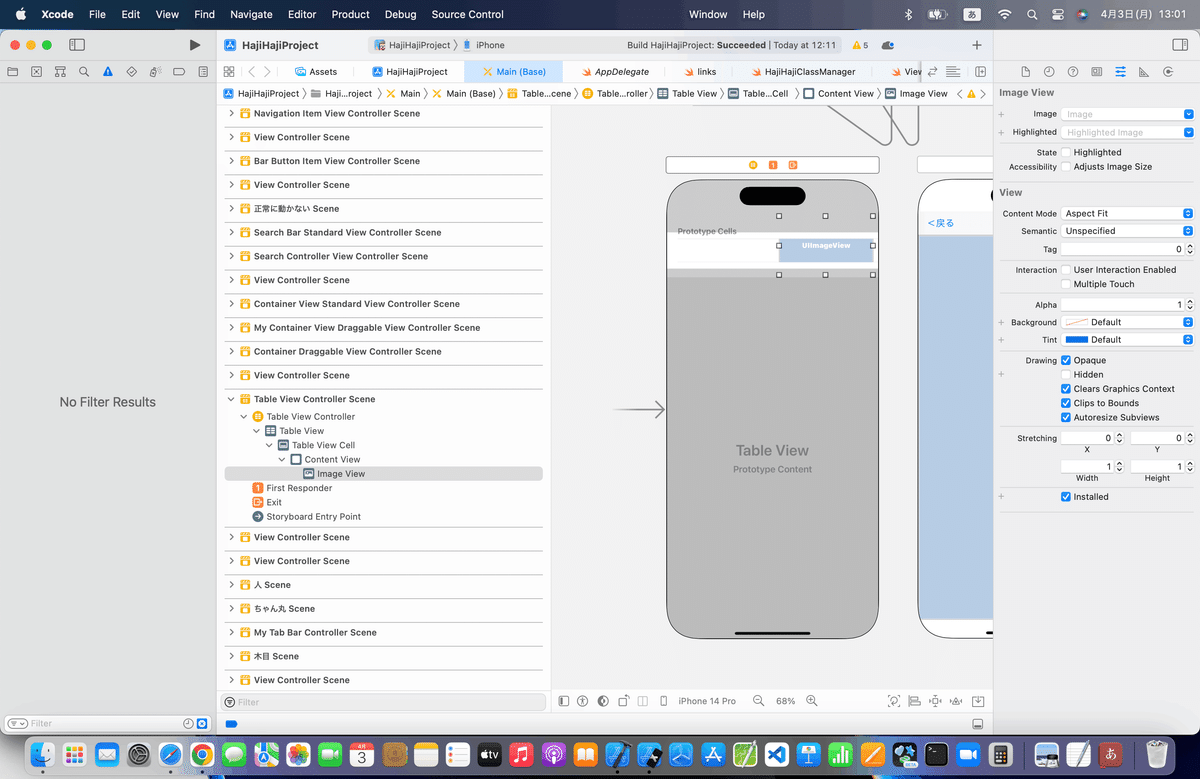Show the Connections inspector
1200x779 pixels.
pyautogui.click(x=1168, y=72)
